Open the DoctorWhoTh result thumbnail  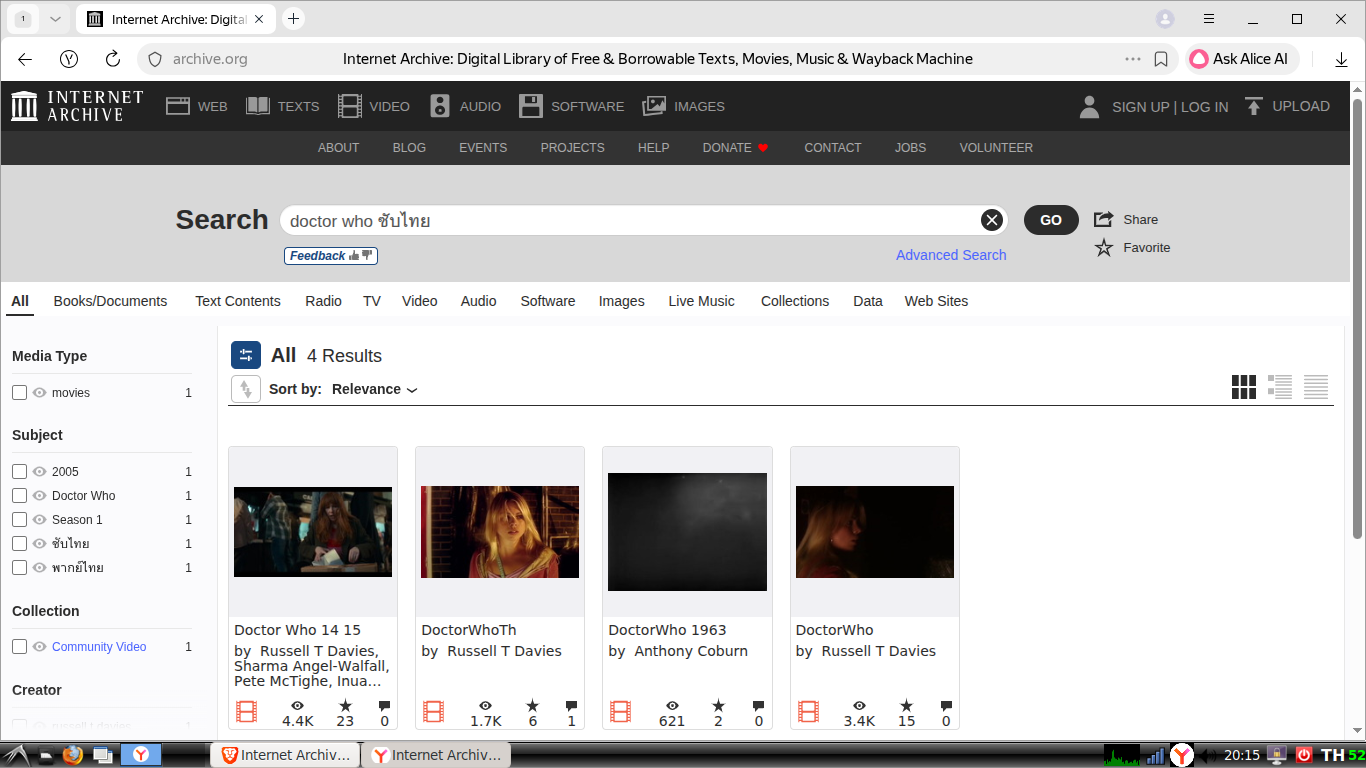point(500,532)
